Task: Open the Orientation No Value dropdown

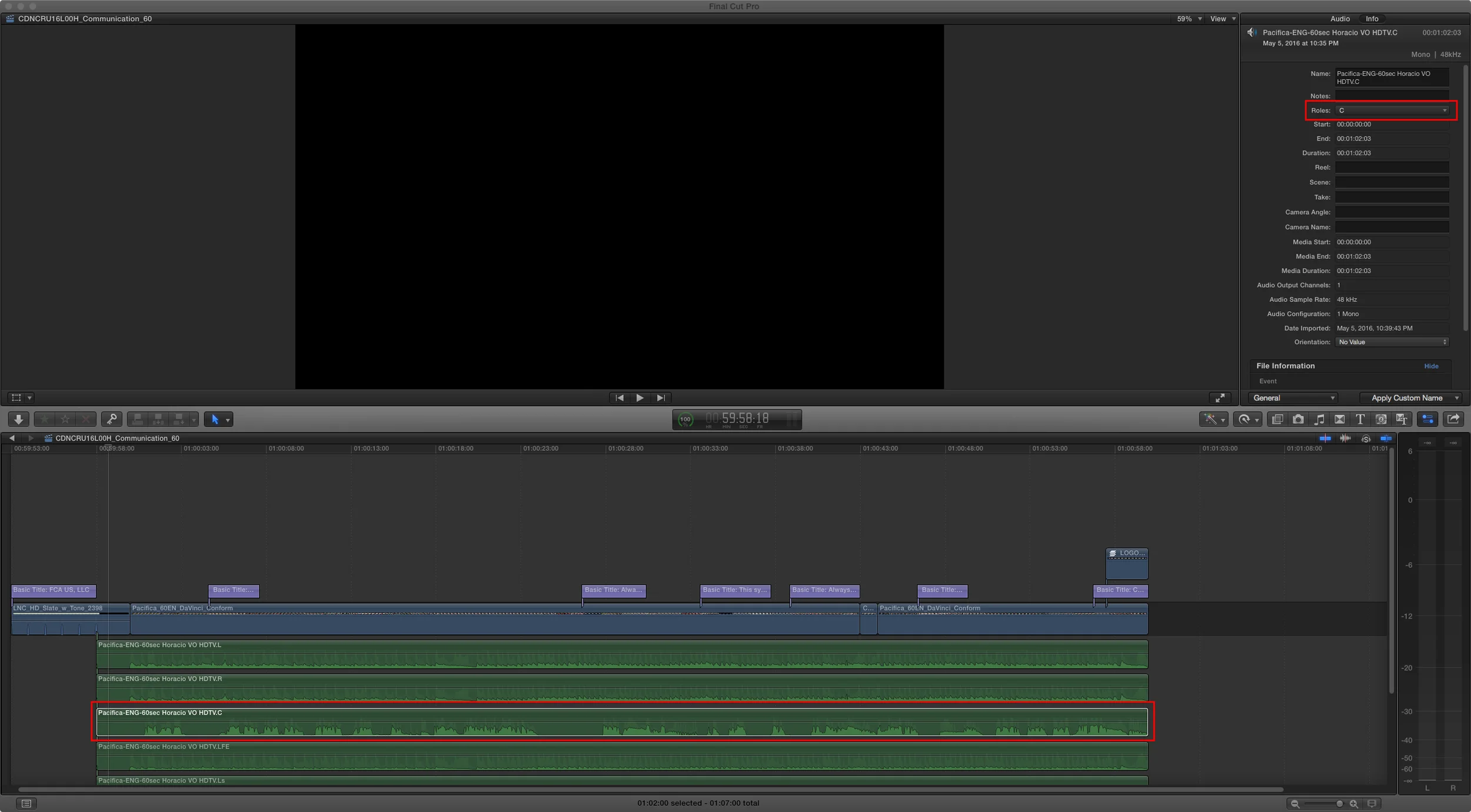Action: 1392,342
